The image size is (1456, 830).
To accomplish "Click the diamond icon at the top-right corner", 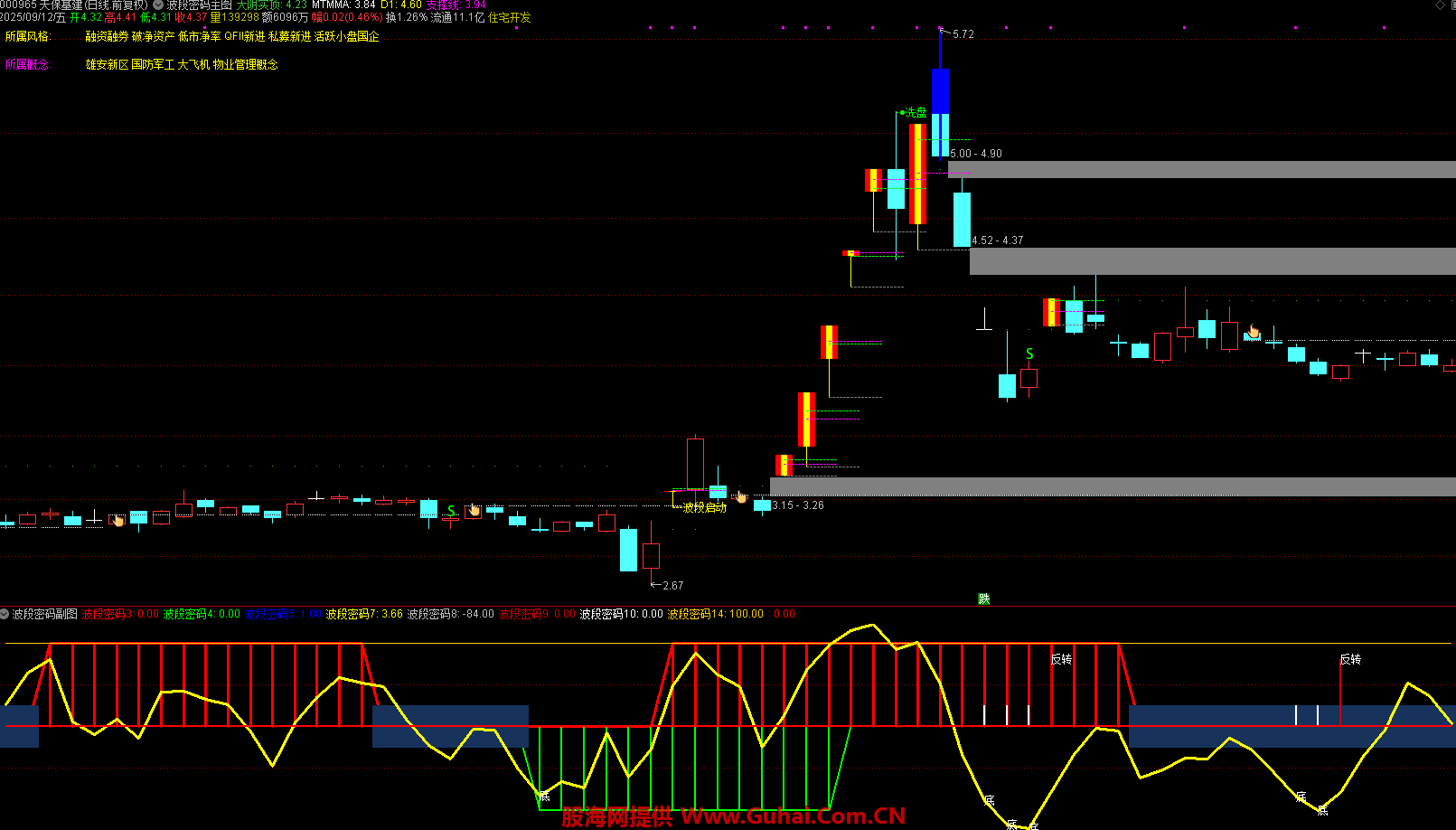I will pos(1440,5).
